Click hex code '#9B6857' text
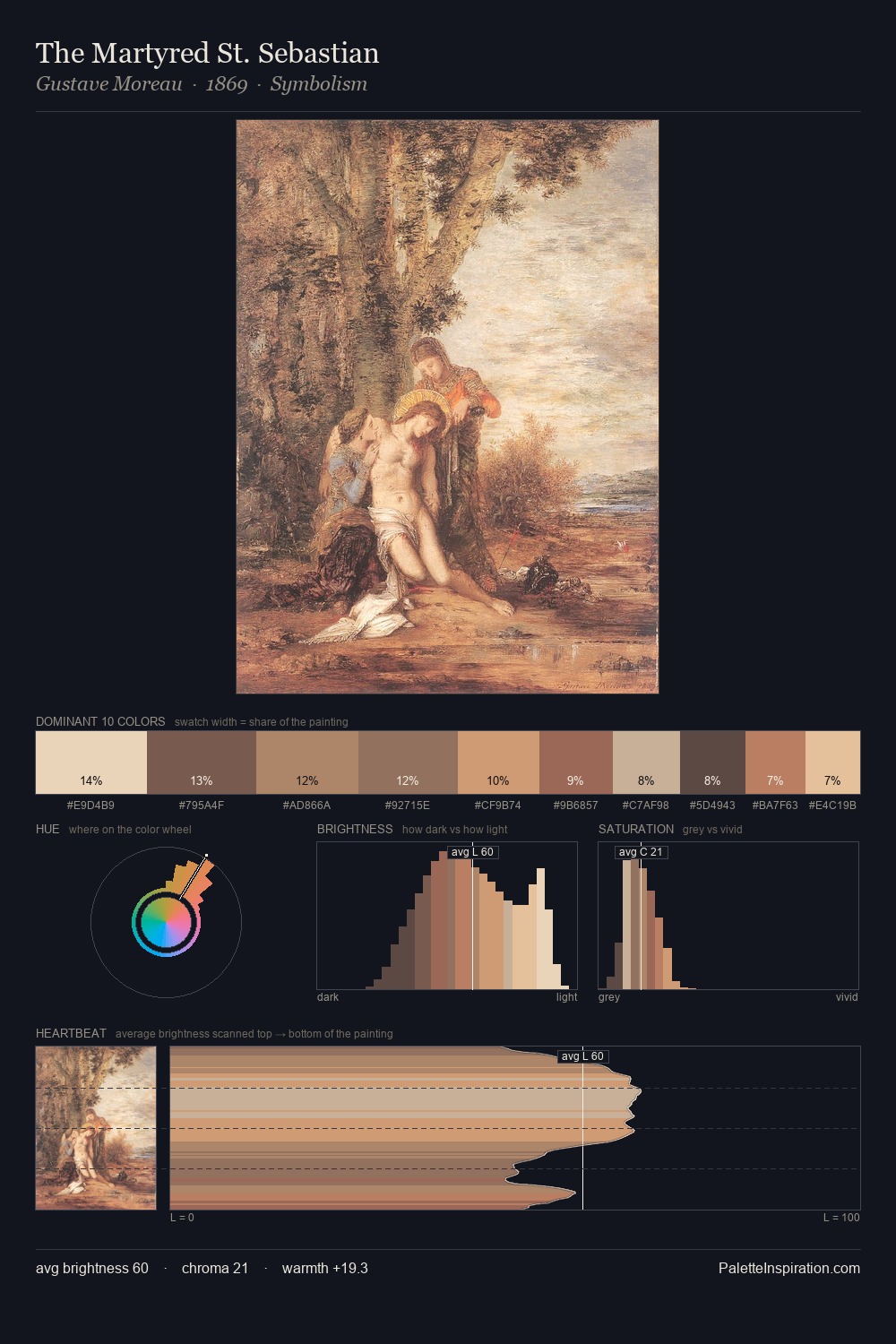The image size is (896, 1344). (x=575, y=805)
